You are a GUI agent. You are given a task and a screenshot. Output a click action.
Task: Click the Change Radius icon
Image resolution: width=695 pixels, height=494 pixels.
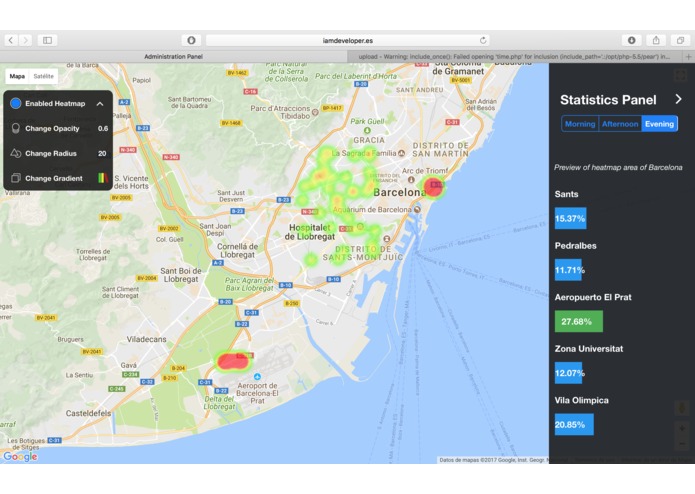coord(16,153)
